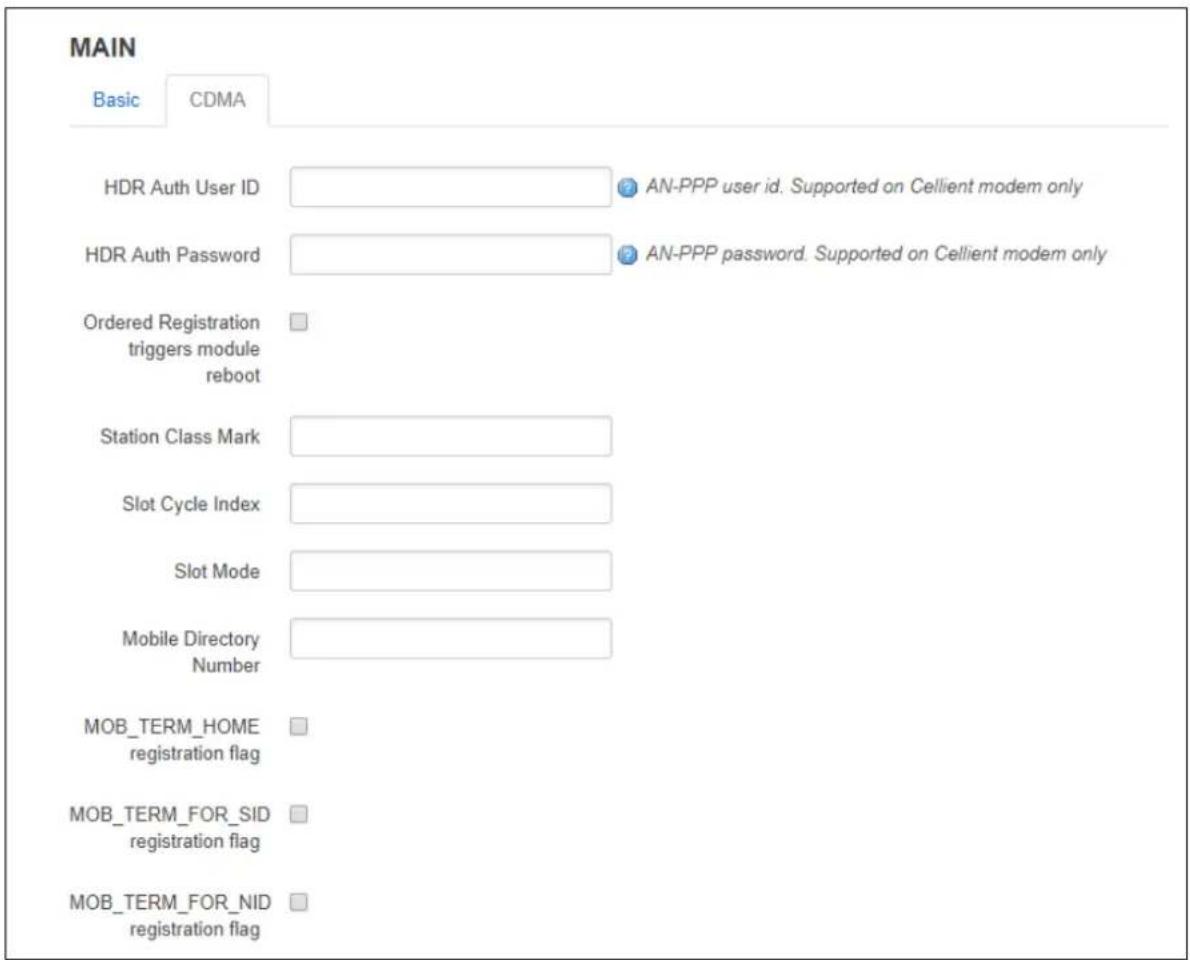Click the Station Class Mark input
1190x960 pixels.
coord(451,436)
